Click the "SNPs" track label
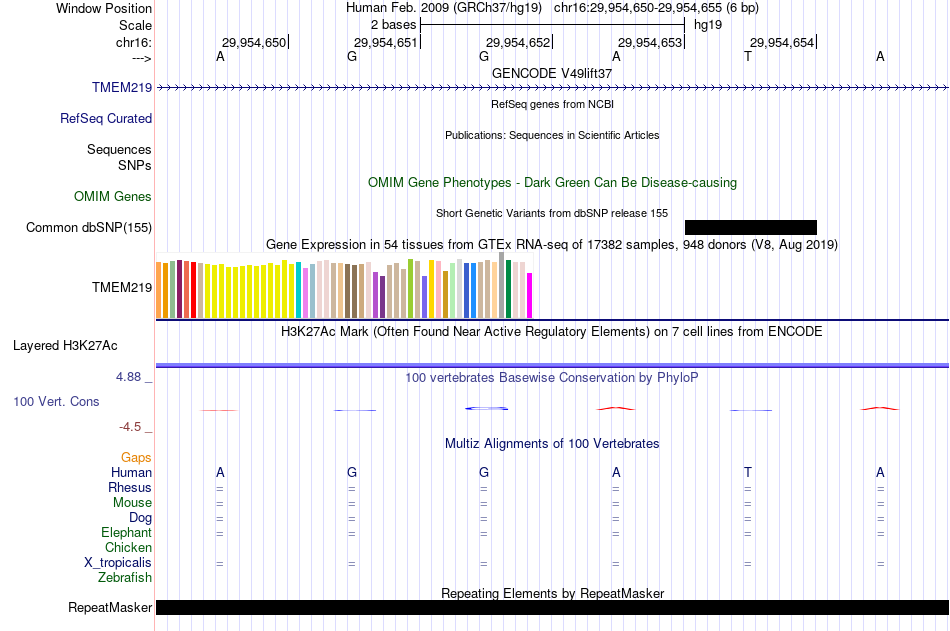 [135, 165]
